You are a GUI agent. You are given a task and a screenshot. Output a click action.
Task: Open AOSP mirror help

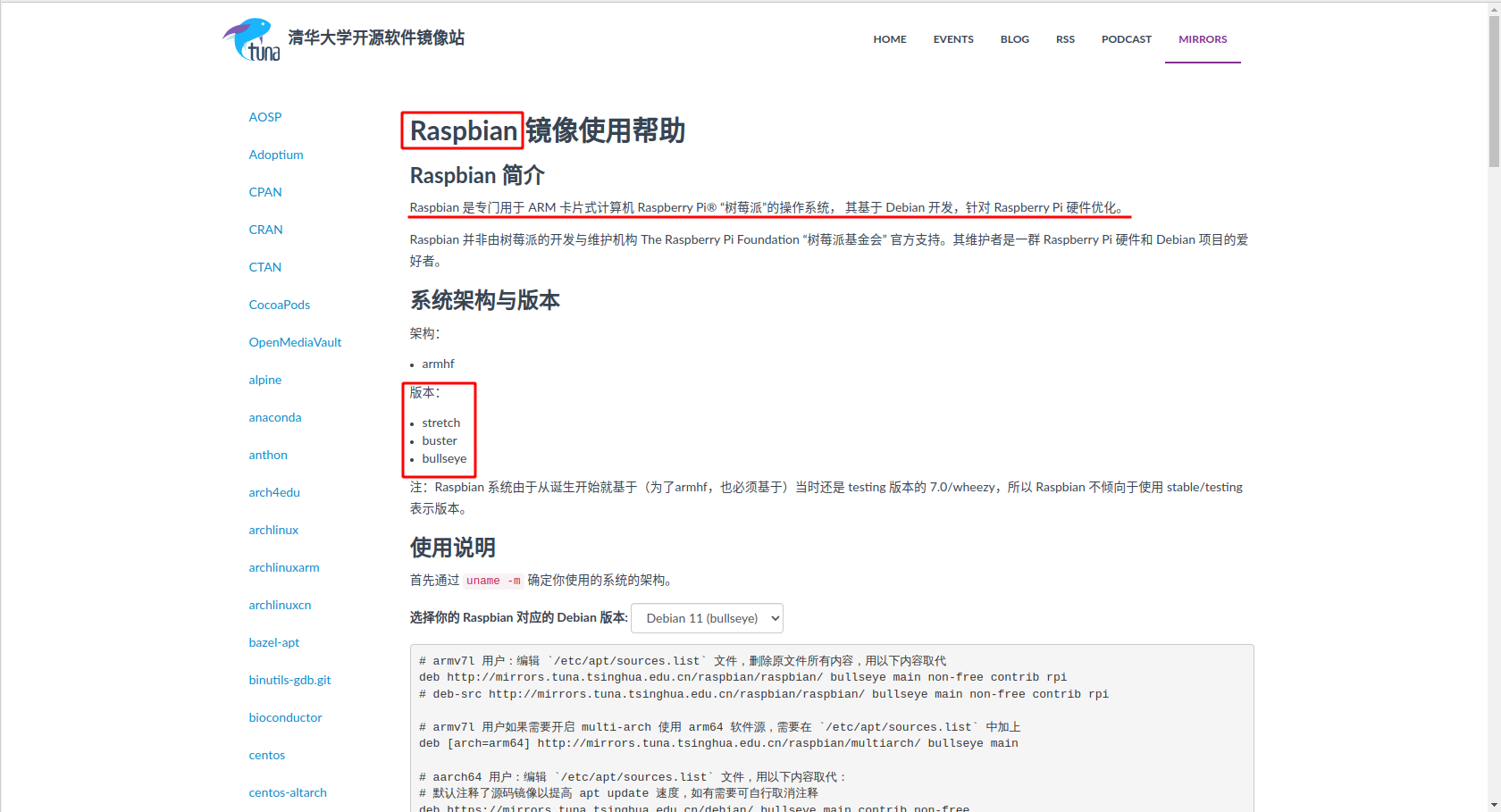pyautogui.click(x=265, y=117)
